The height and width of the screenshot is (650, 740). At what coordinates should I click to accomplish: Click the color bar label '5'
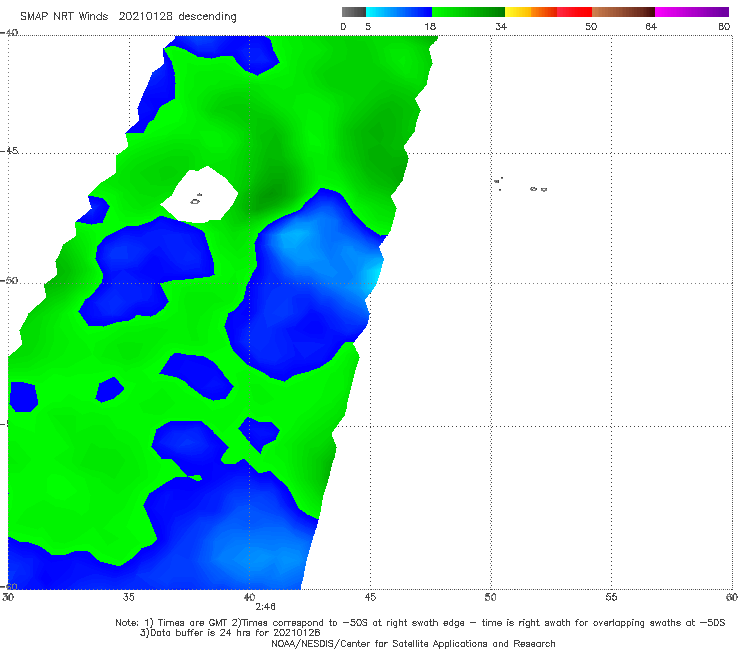tap(368, 27)
